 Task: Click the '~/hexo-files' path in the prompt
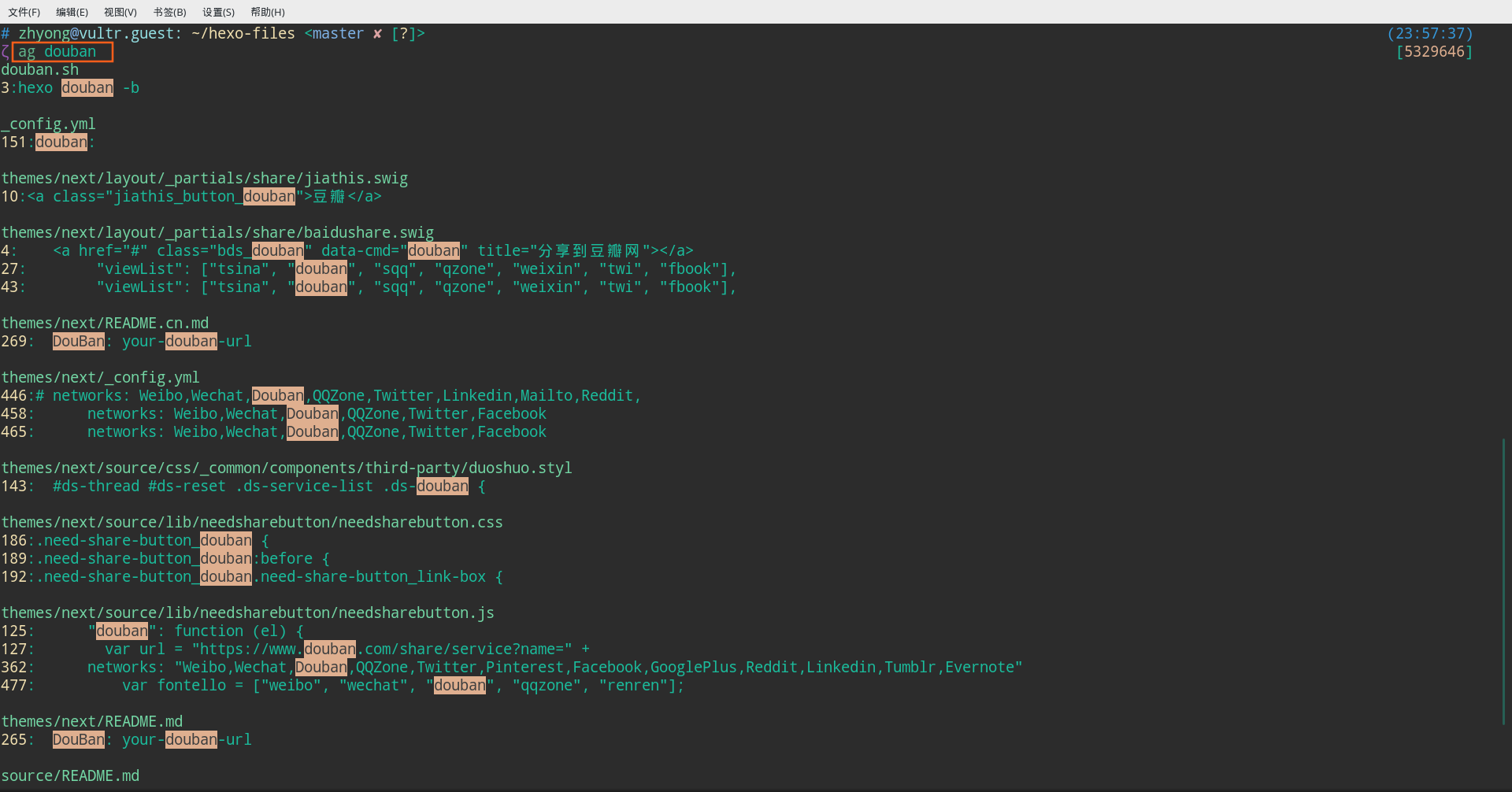[x=243, y=34]
